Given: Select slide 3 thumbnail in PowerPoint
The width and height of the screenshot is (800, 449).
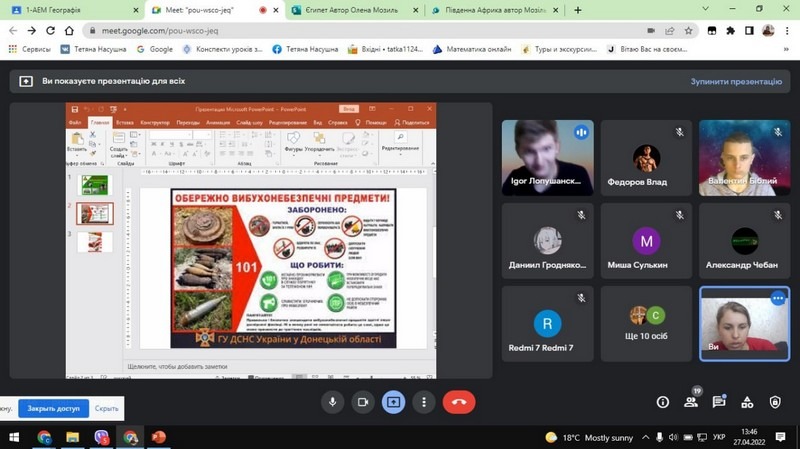Looking at the screenshot, I should click(x=95, y=242).
